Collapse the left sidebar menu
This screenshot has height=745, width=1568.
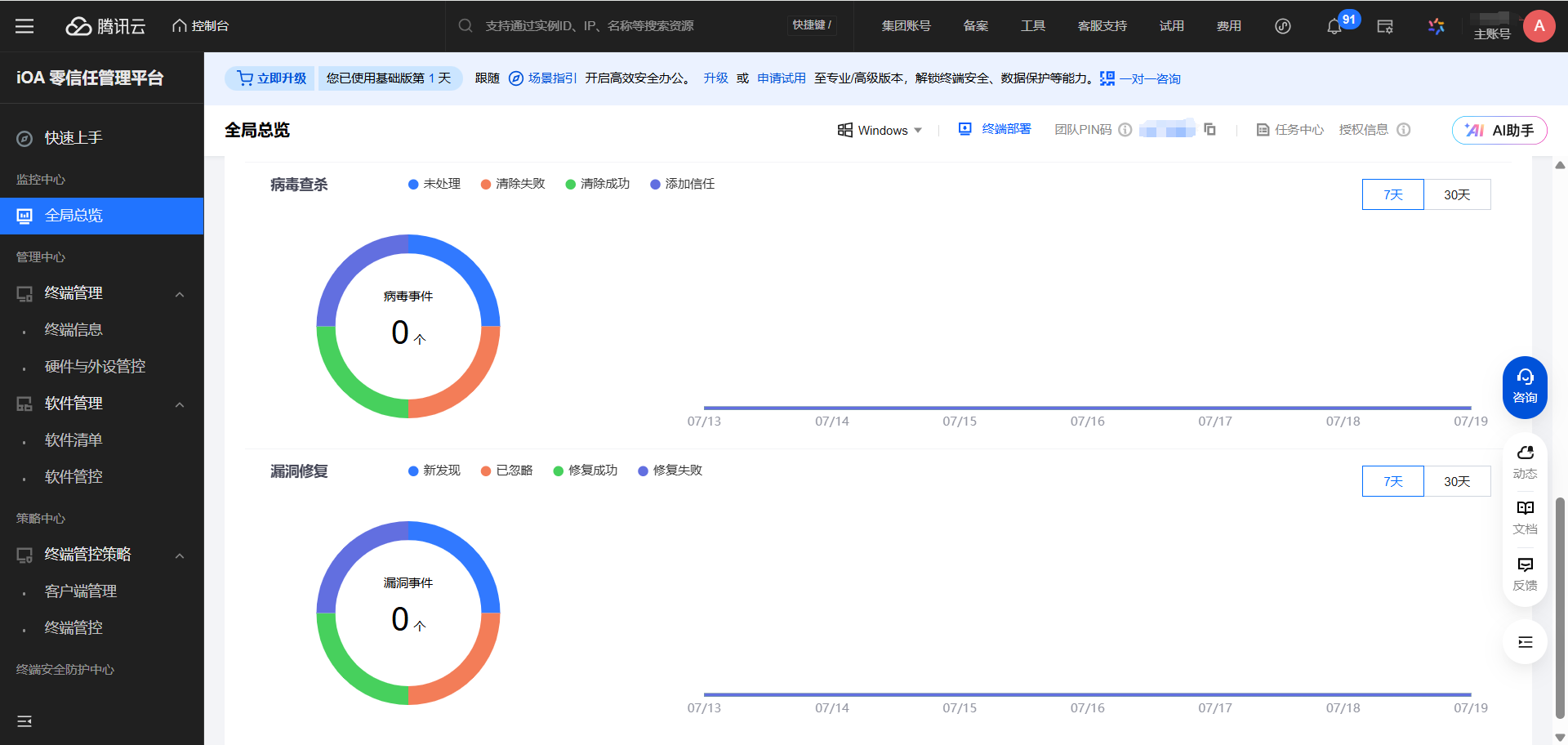[24, 721]
